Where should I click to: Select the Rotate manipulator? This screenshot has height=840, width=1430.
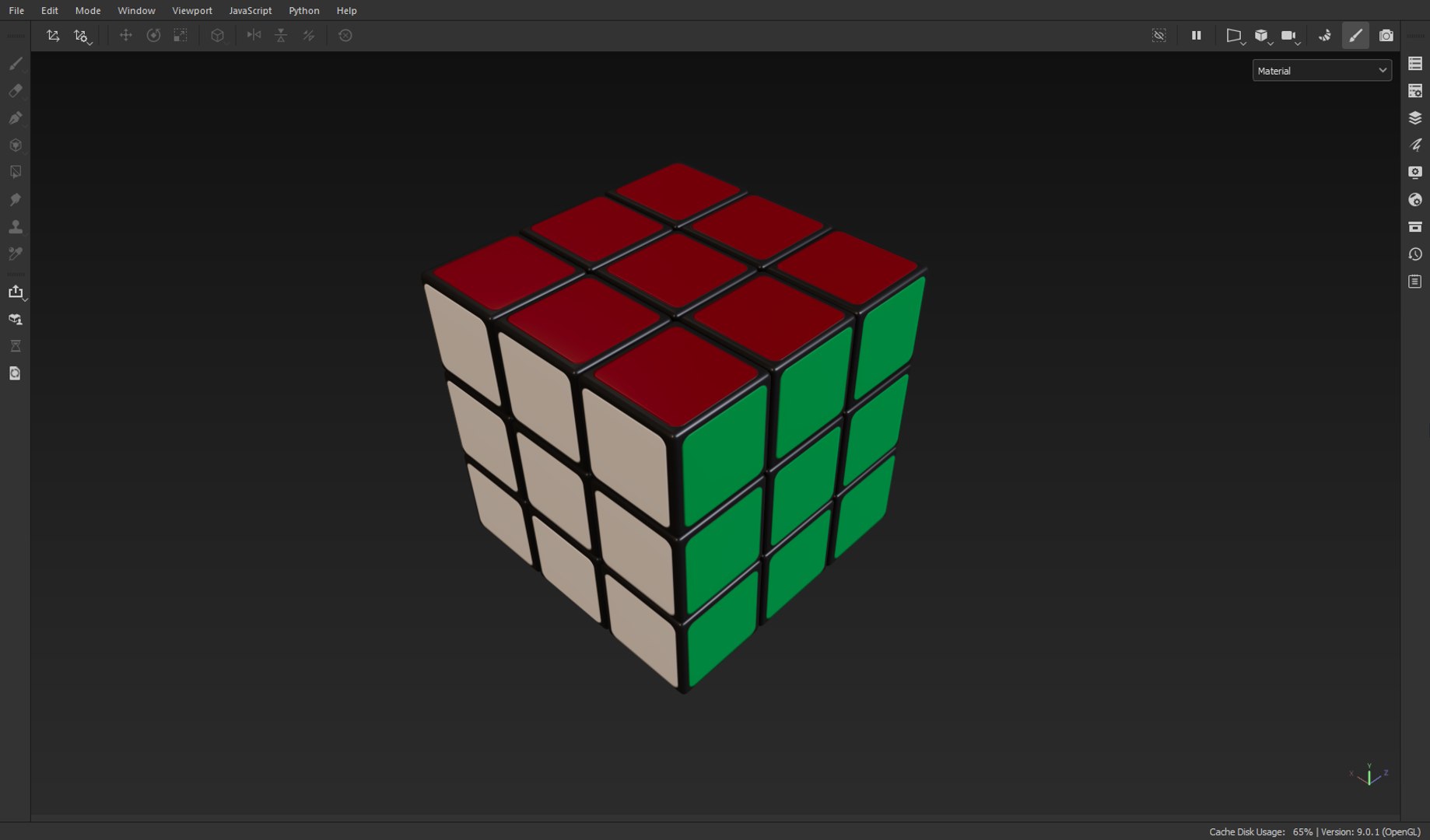(153, 35)
